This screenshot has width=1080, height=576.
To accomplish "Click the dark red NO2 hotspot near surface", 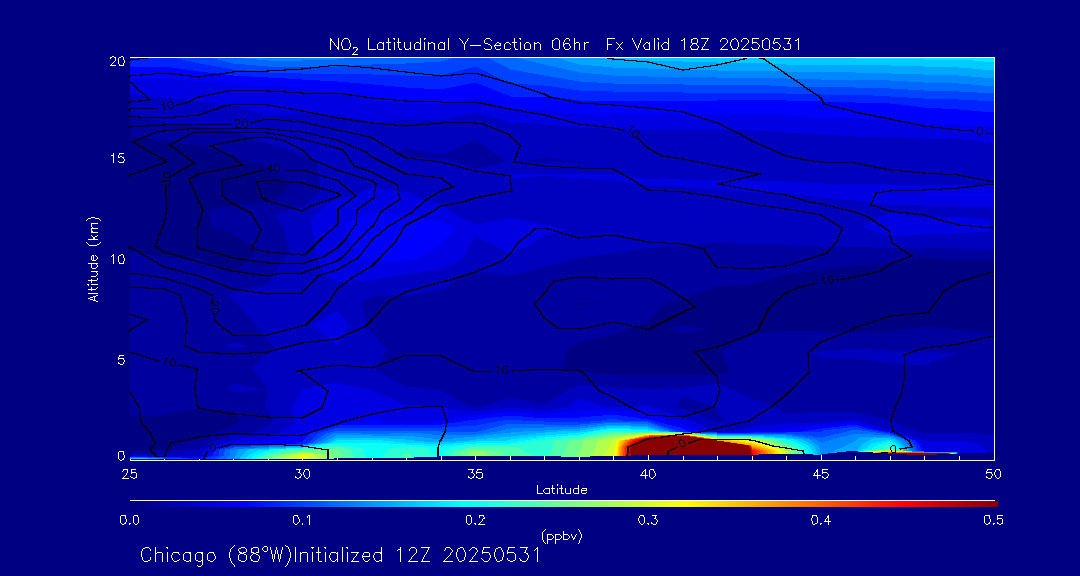I will [690, 446].
